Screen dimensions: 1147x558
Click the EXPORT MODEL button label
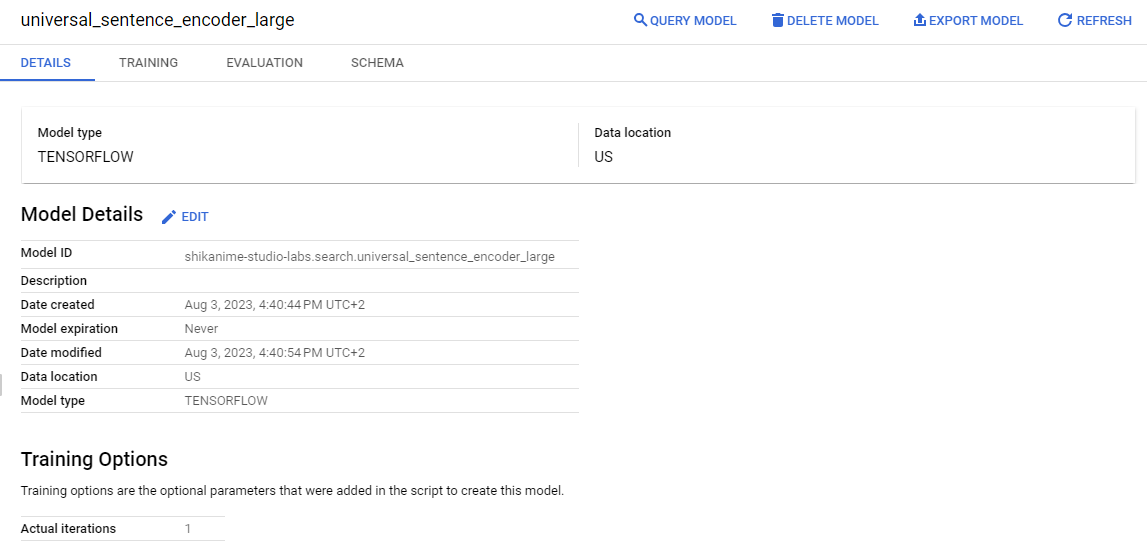point(976,21)
